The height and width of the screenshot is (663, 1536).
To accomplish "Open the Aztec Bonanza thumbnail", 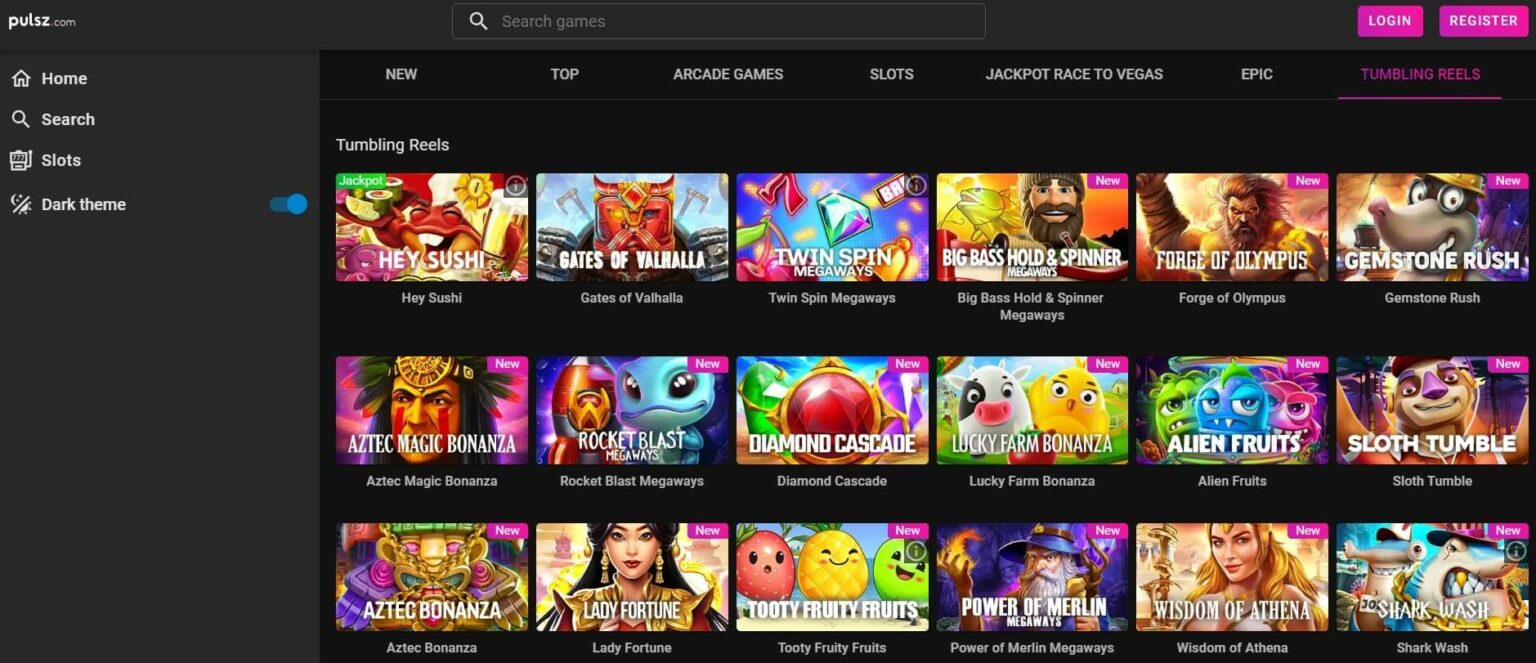I will pyautogui.click(x=432, y=577).
